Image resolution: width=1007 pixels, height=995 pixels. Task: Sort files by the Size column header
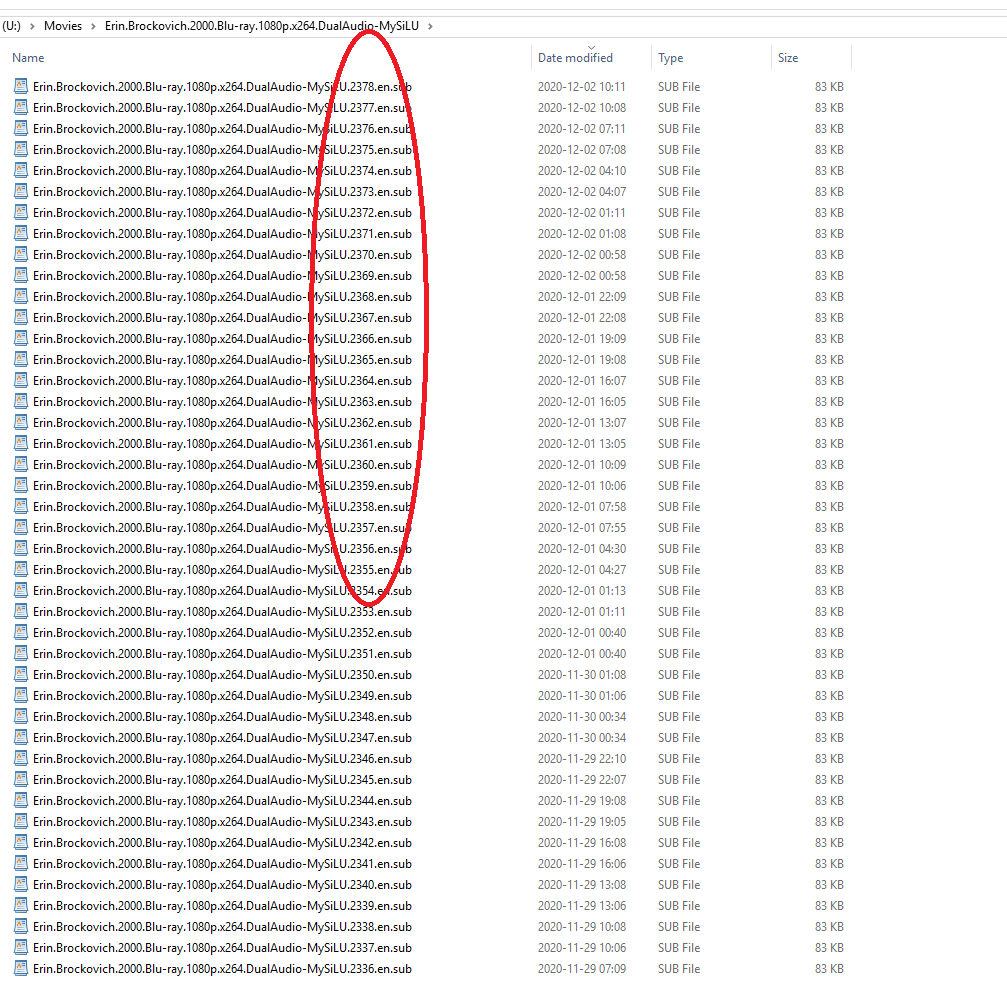(x=788, y=58)
